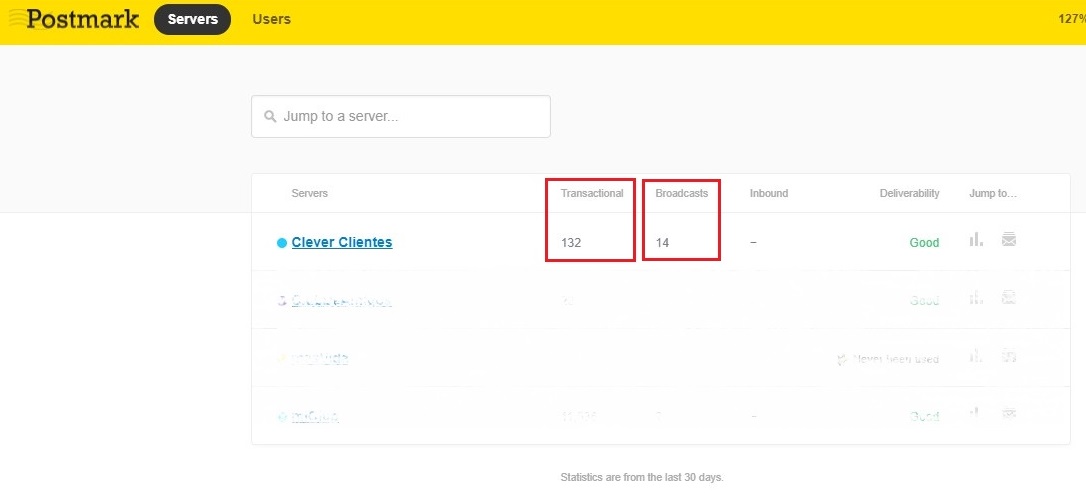Click the magnifier icon in the search box
Screen dimensions: 1086x494
[270, 117]
